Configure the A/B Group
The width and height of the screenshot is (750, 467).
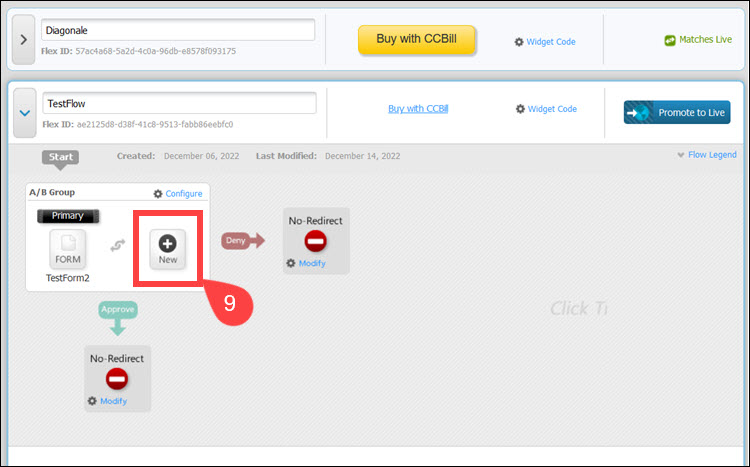pos(184,193)
